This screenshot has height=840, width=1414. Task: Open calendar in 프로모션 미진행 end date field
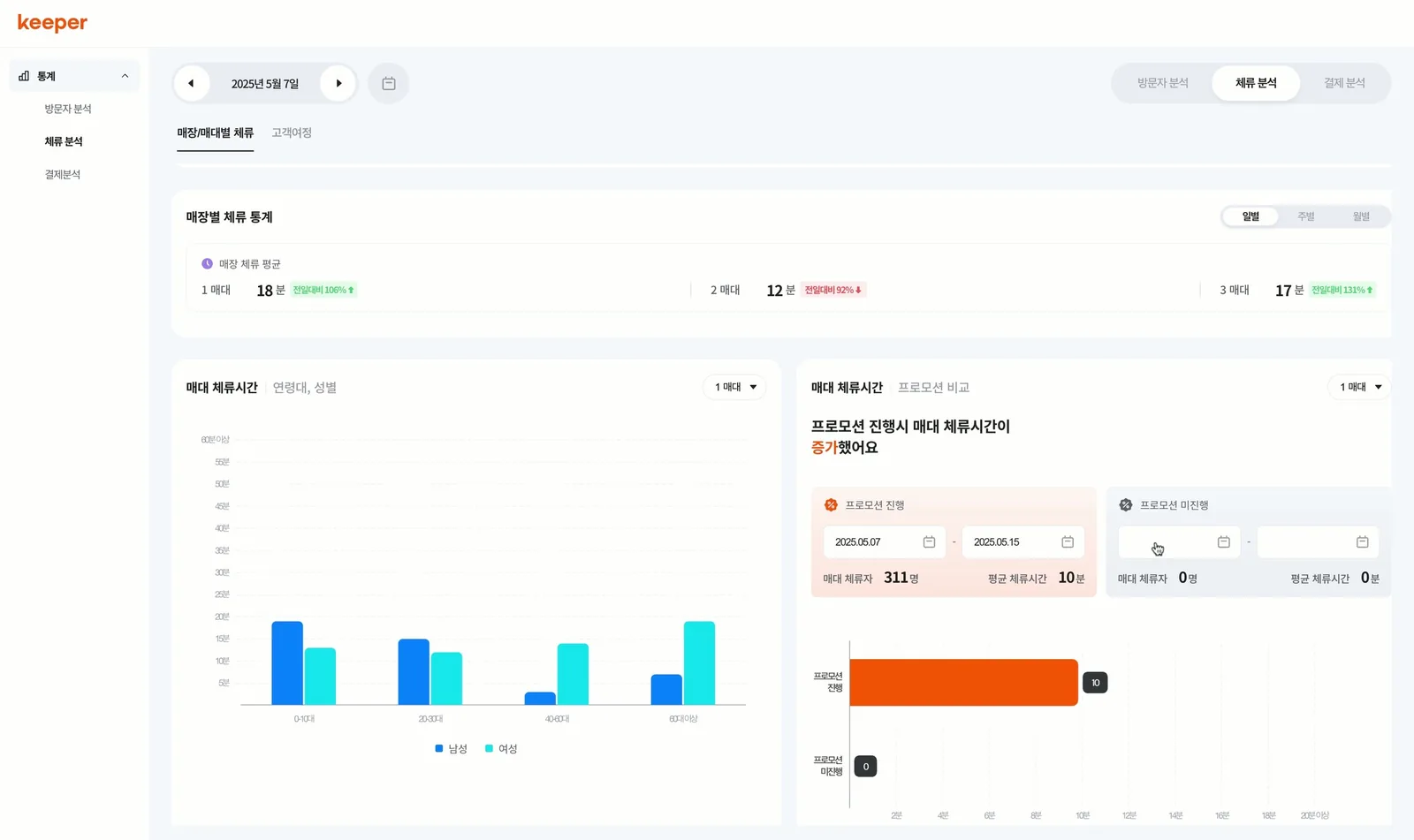click(1363, 542)
